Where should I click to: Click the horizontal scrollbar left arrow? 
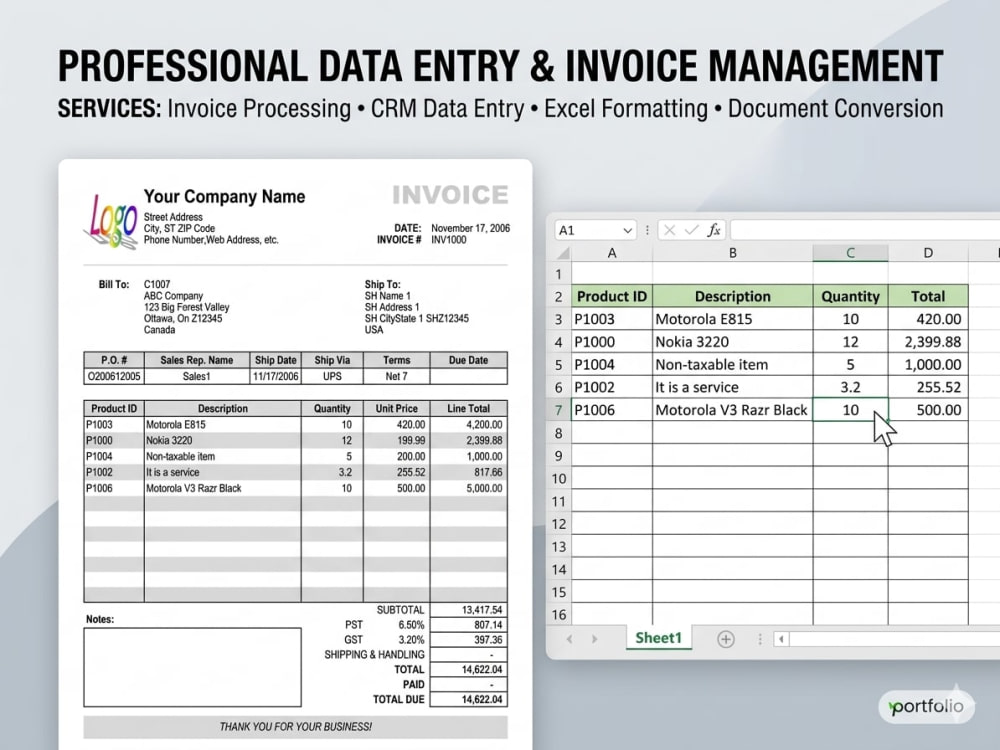781,639
